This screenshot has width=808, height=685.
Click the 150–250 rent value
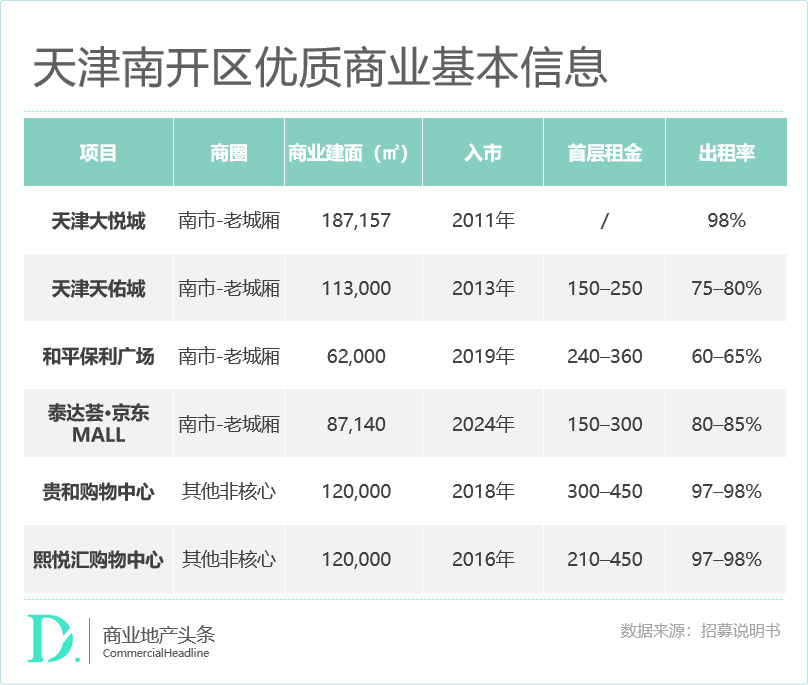[x=604, y=288]
